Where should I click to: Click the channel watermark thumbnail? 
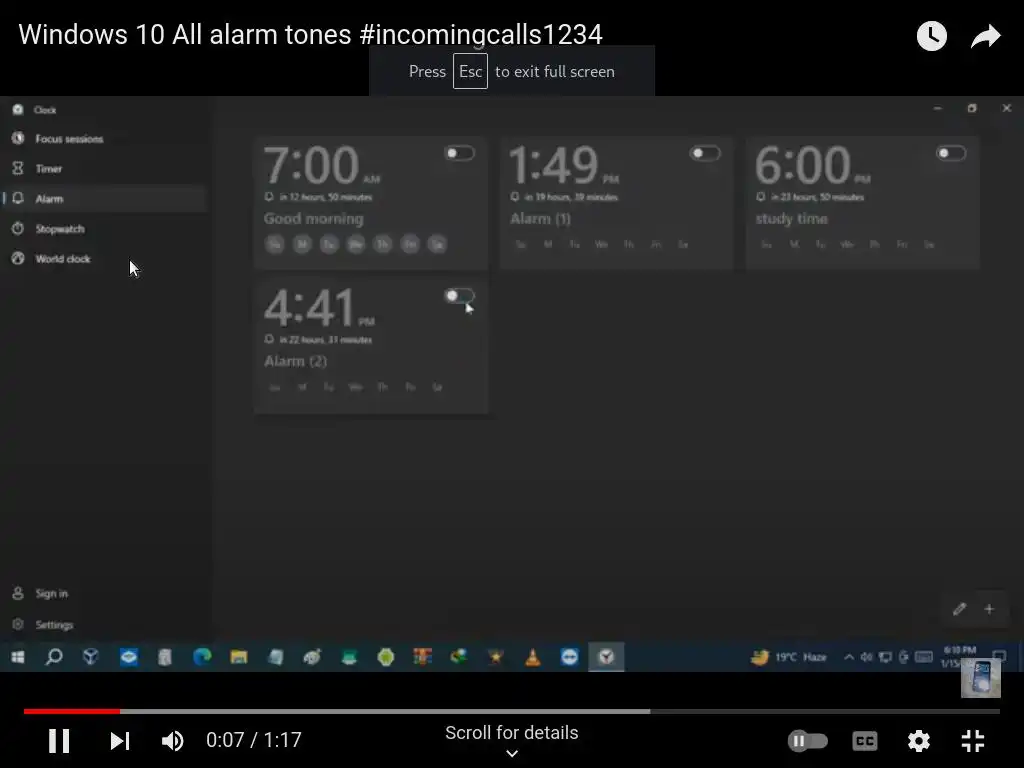pos(981,678)
